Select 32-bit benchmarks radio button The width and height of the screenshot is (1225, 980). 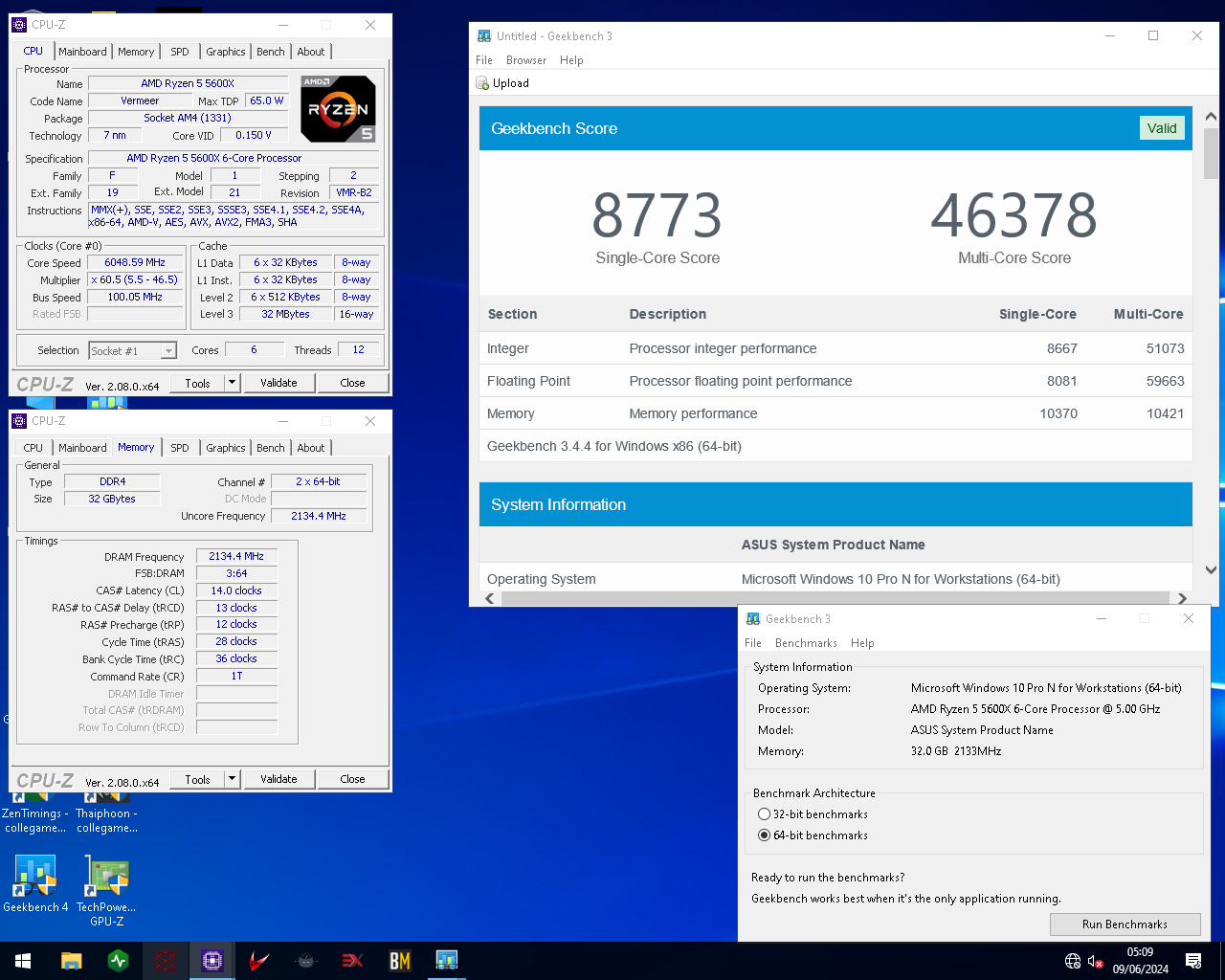[764, 814]
